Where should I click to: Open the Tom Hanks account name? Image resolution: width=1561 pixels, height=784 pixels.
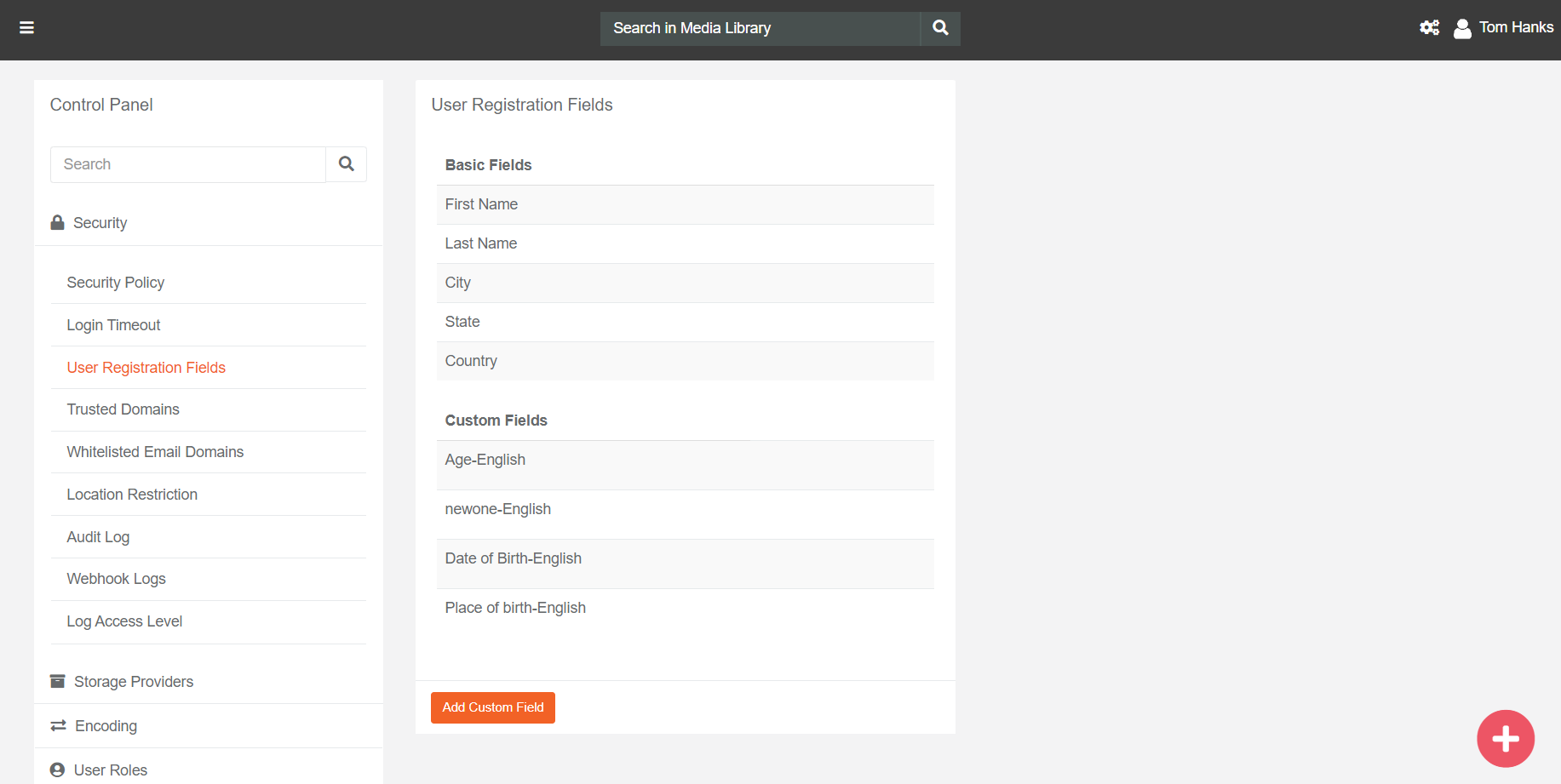click(x=1516, y=28)
